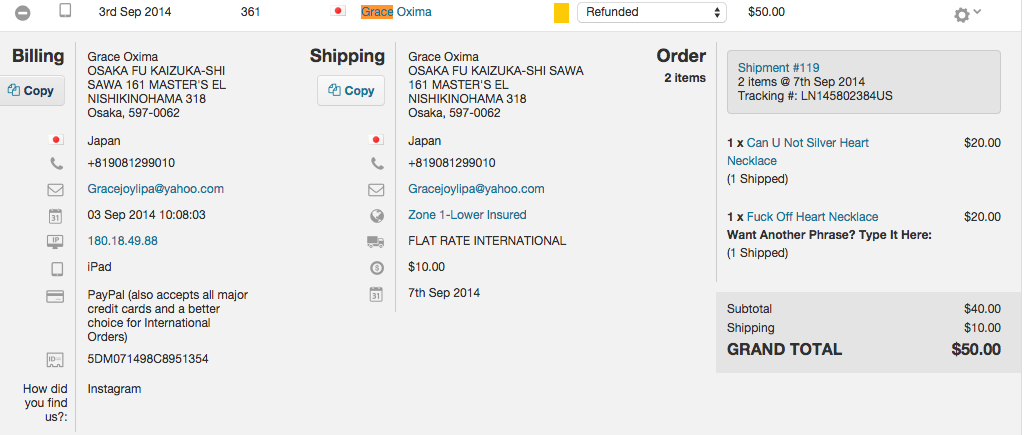This screenshot has width=1028, height=435.
Task: Click the shipping cost dollar icon
Action: [x=377, y=267]
